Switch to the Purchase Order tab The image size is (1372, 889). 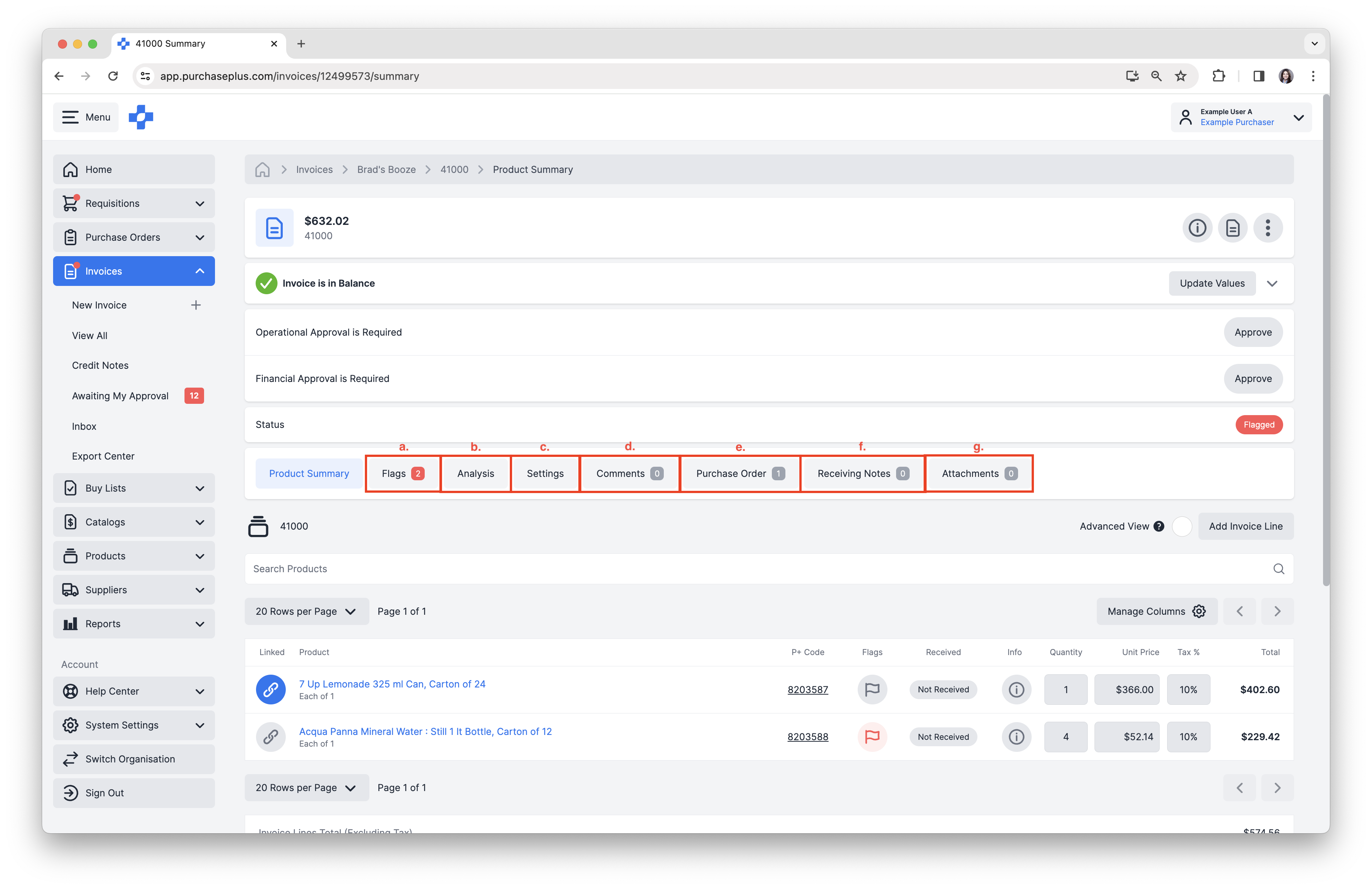click(740, 474)
